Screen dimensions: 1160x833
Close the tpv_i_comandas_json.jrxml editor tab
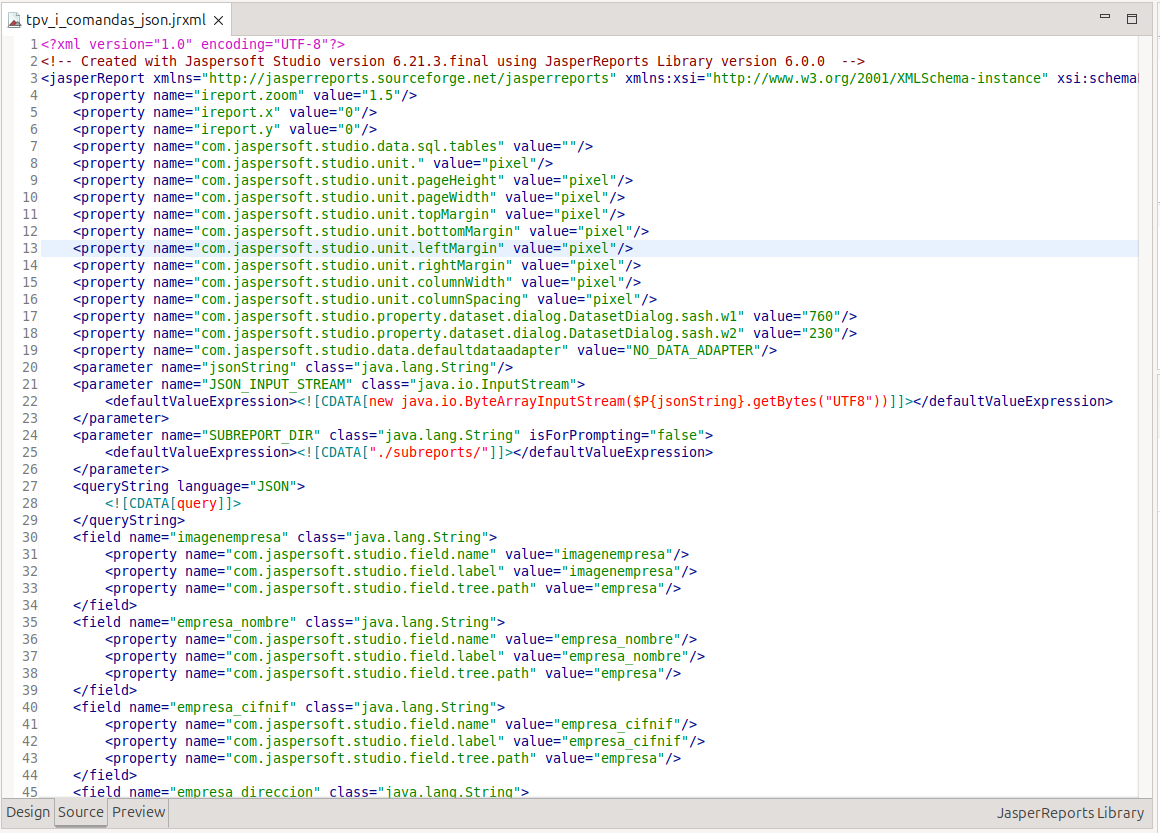[x=218, y=21]
